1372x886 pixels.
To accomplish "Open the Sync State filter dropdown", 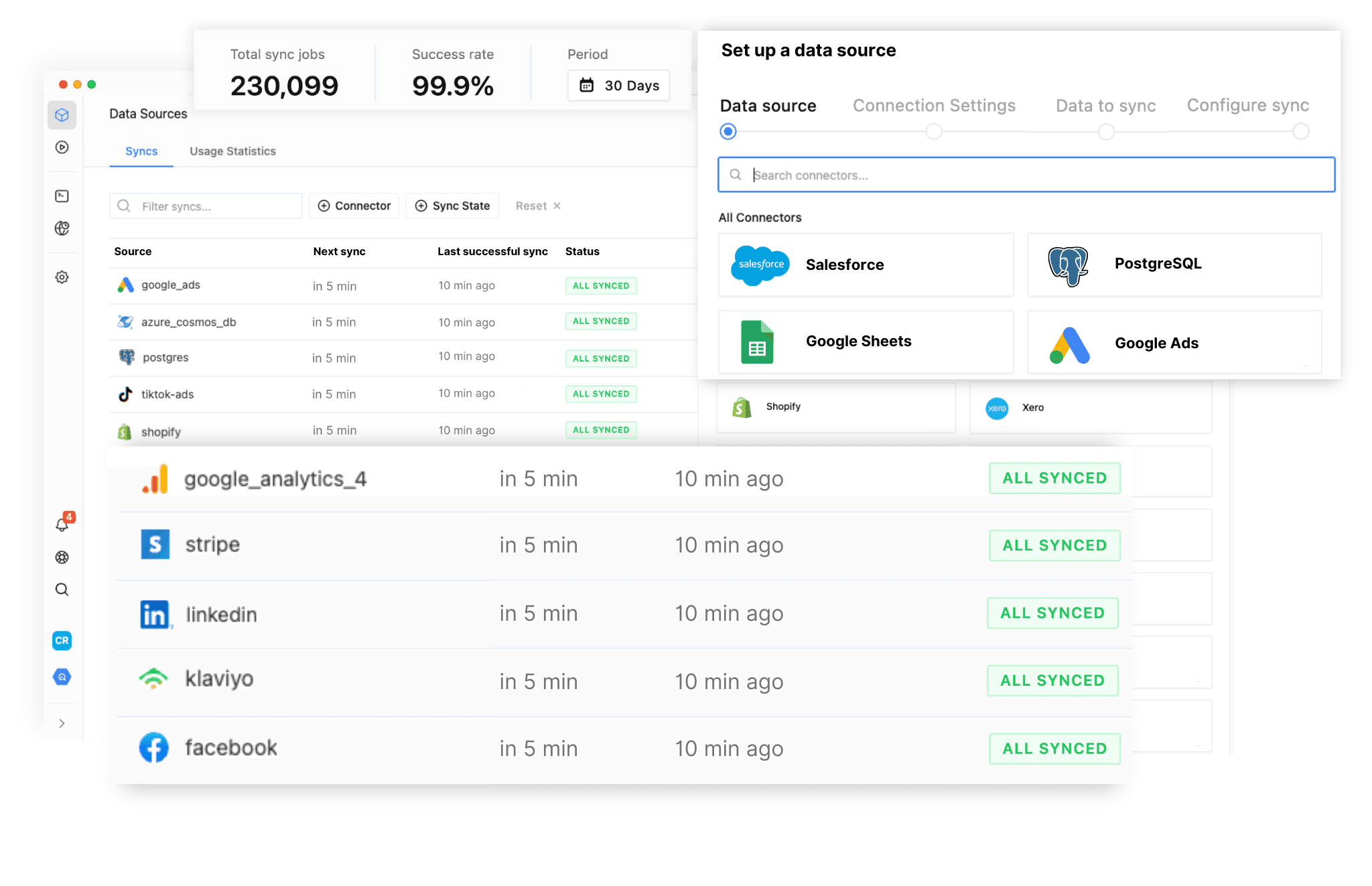I will pyautogui.click(x=452, y=206).
